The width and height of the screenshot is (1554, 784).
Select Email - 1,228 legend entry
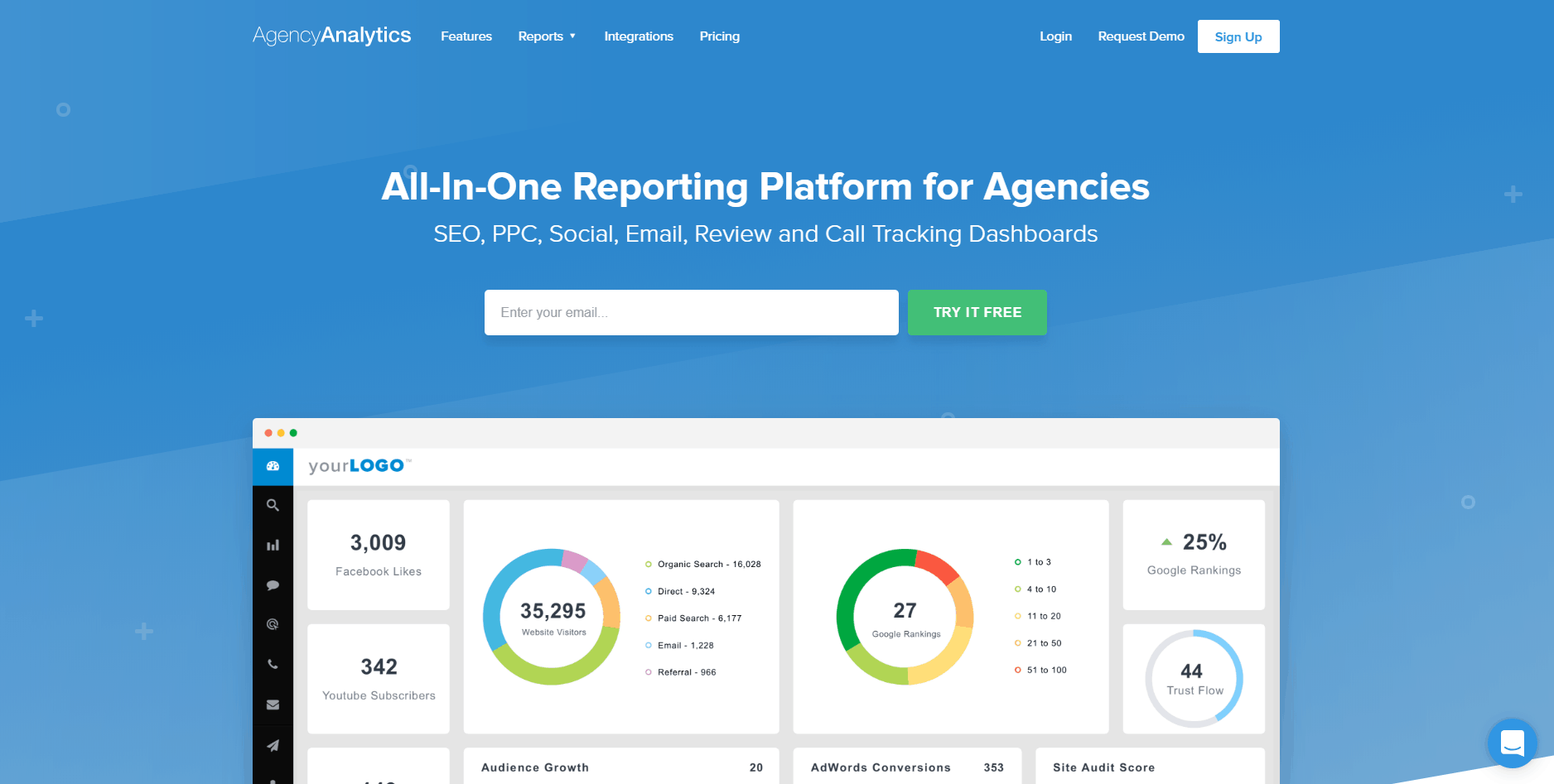pyautogui.click(x=679, y=646)
